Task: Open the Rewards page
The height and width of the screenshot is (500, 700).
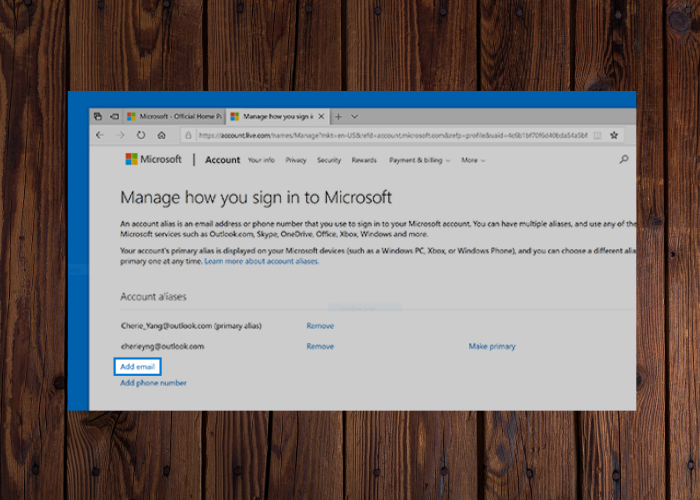Action: pyautogui.click(x=364, y=160)
